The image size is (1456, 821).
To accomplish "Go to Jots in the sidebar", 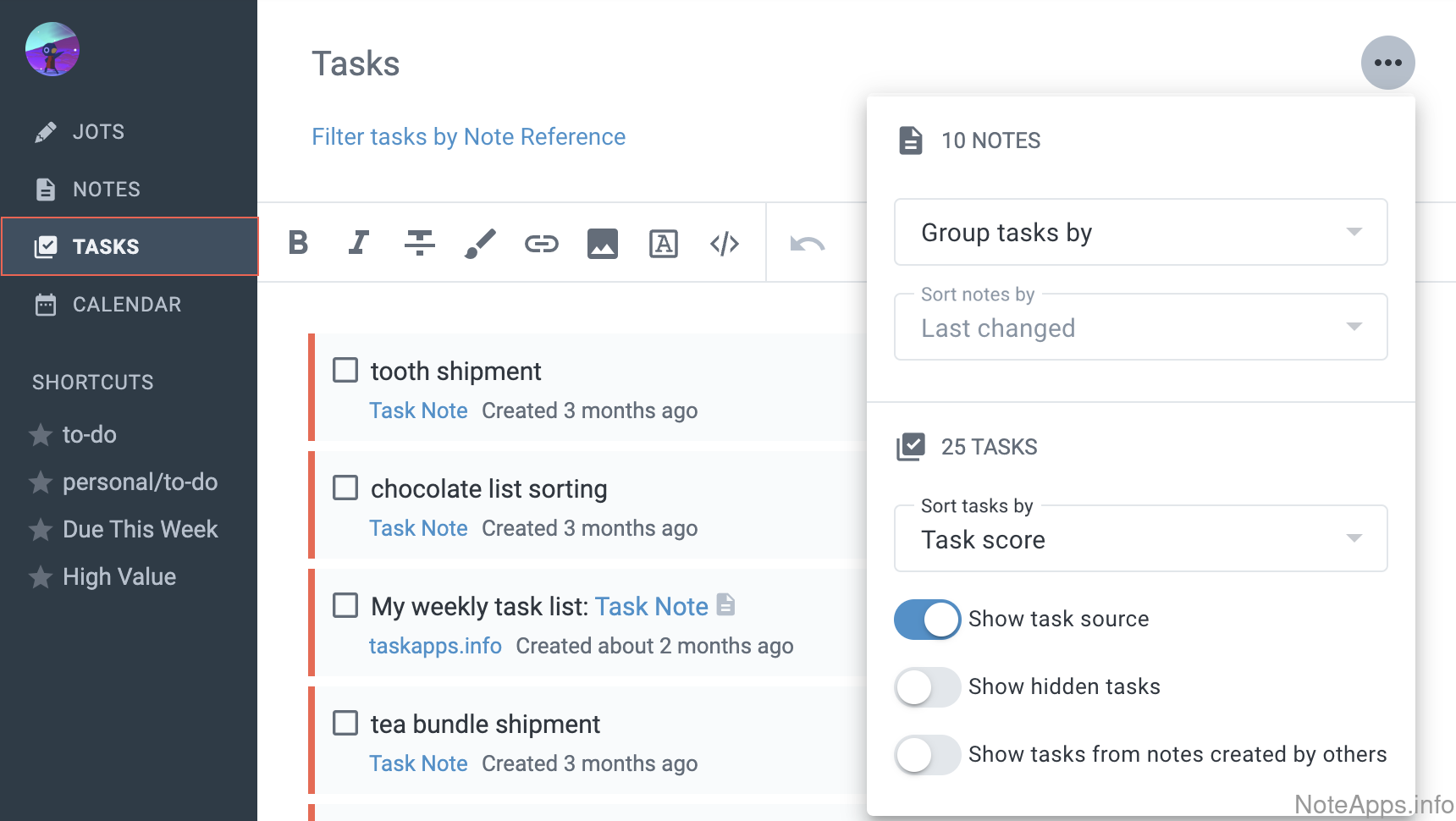I will [98, 132].
